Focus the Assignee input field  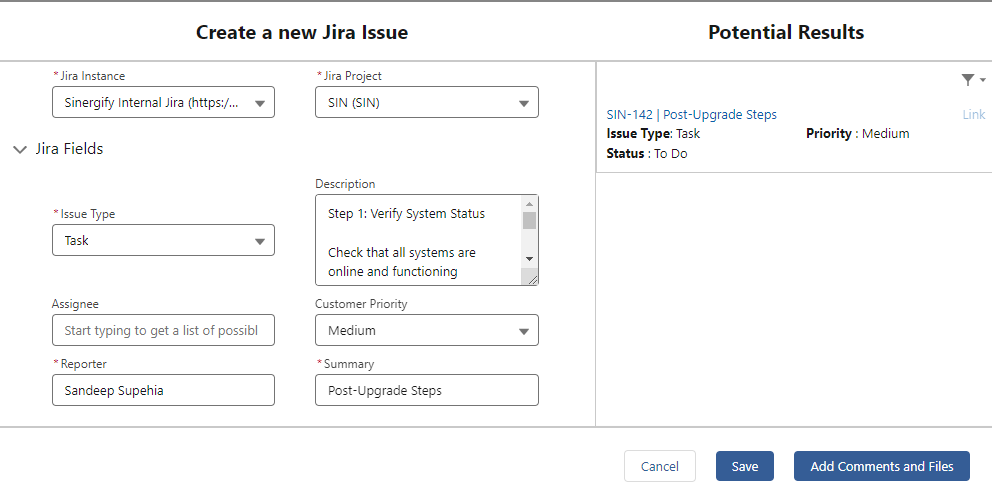click(x=163, y=330)
